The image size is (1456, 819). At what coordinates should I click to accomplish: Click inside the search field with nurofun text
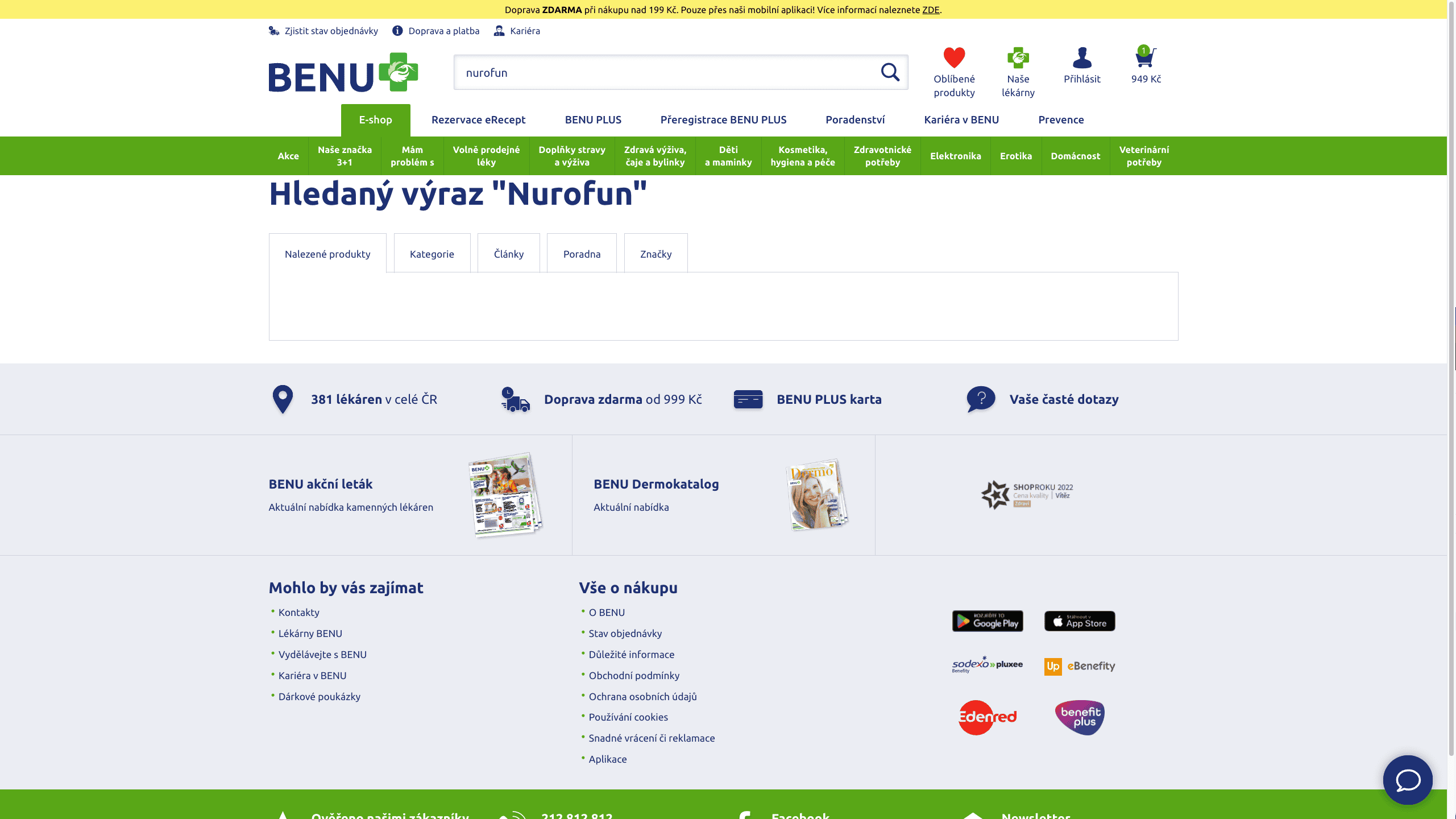pyautogui.click(x=625, y=72)
